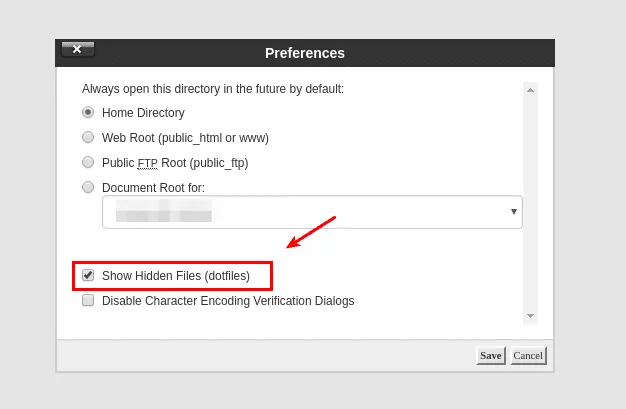626x409 pixels.
Task: Click the scrollbar up arrow
Action: (530, 90)
